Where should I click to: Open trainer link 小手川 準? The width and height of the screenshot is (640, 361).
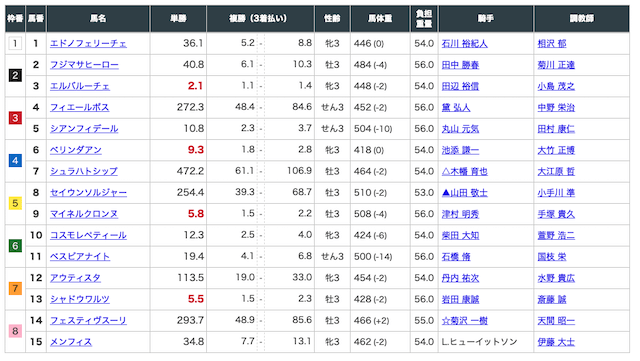click(556, 192)
